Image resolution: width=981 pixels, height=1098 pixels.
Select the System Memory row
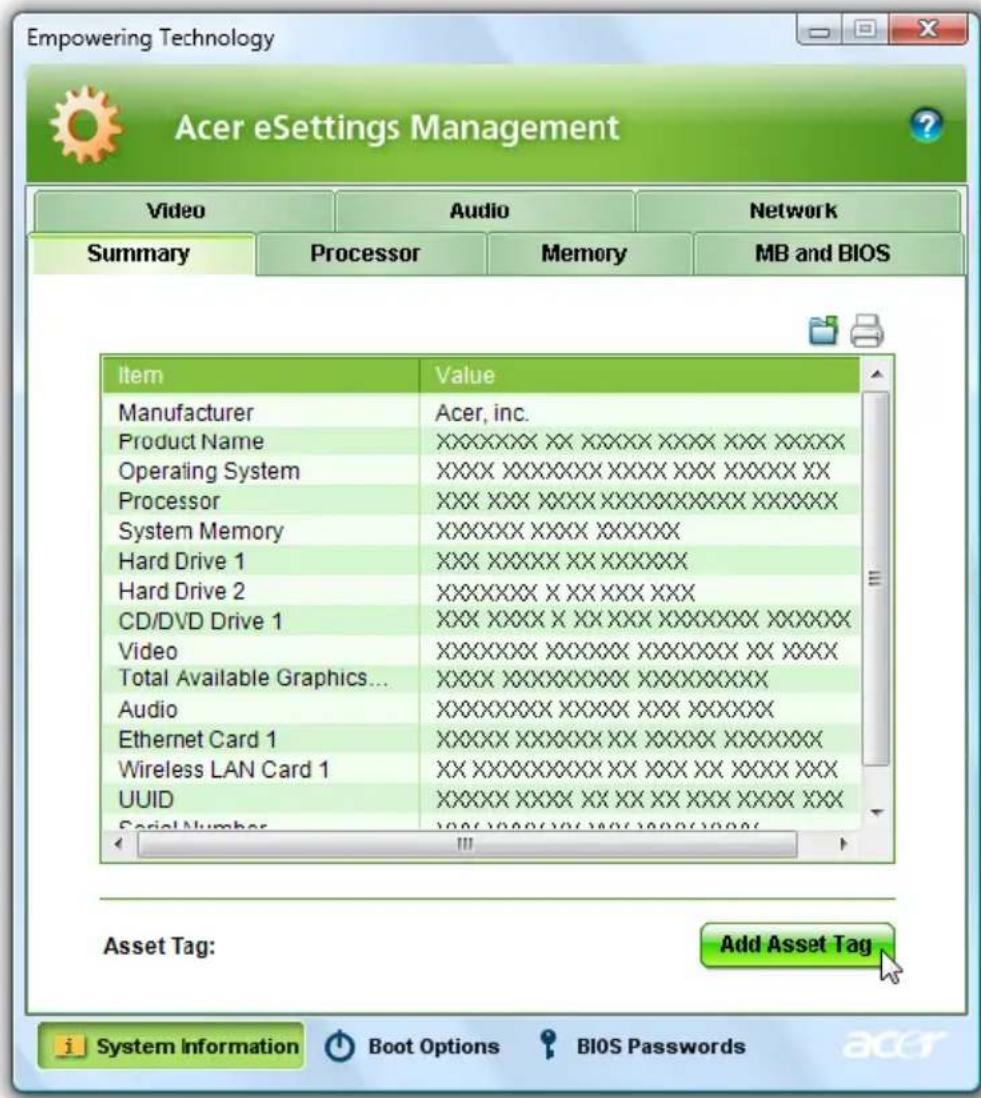click(481, 531)
